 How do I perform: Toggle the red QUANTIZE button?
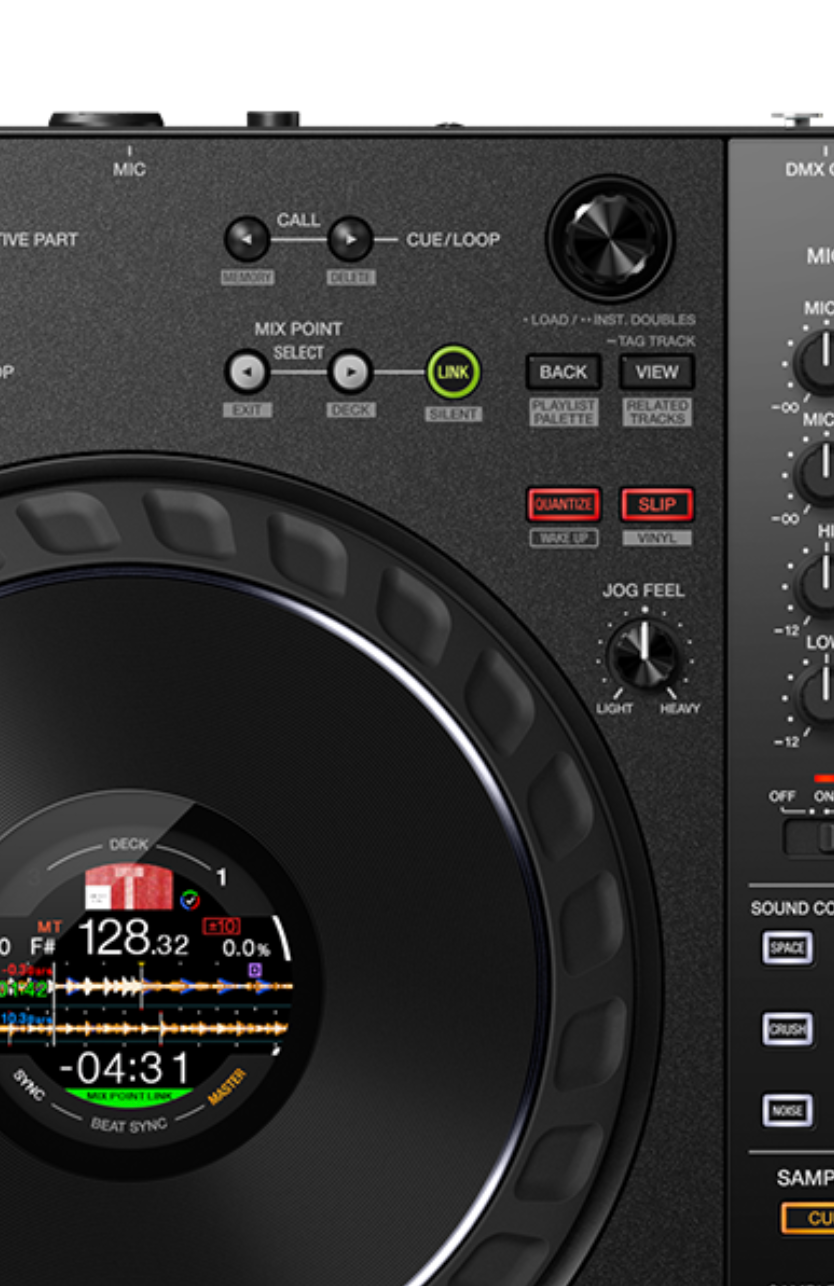pyautogui.click(x=564, y=505)
